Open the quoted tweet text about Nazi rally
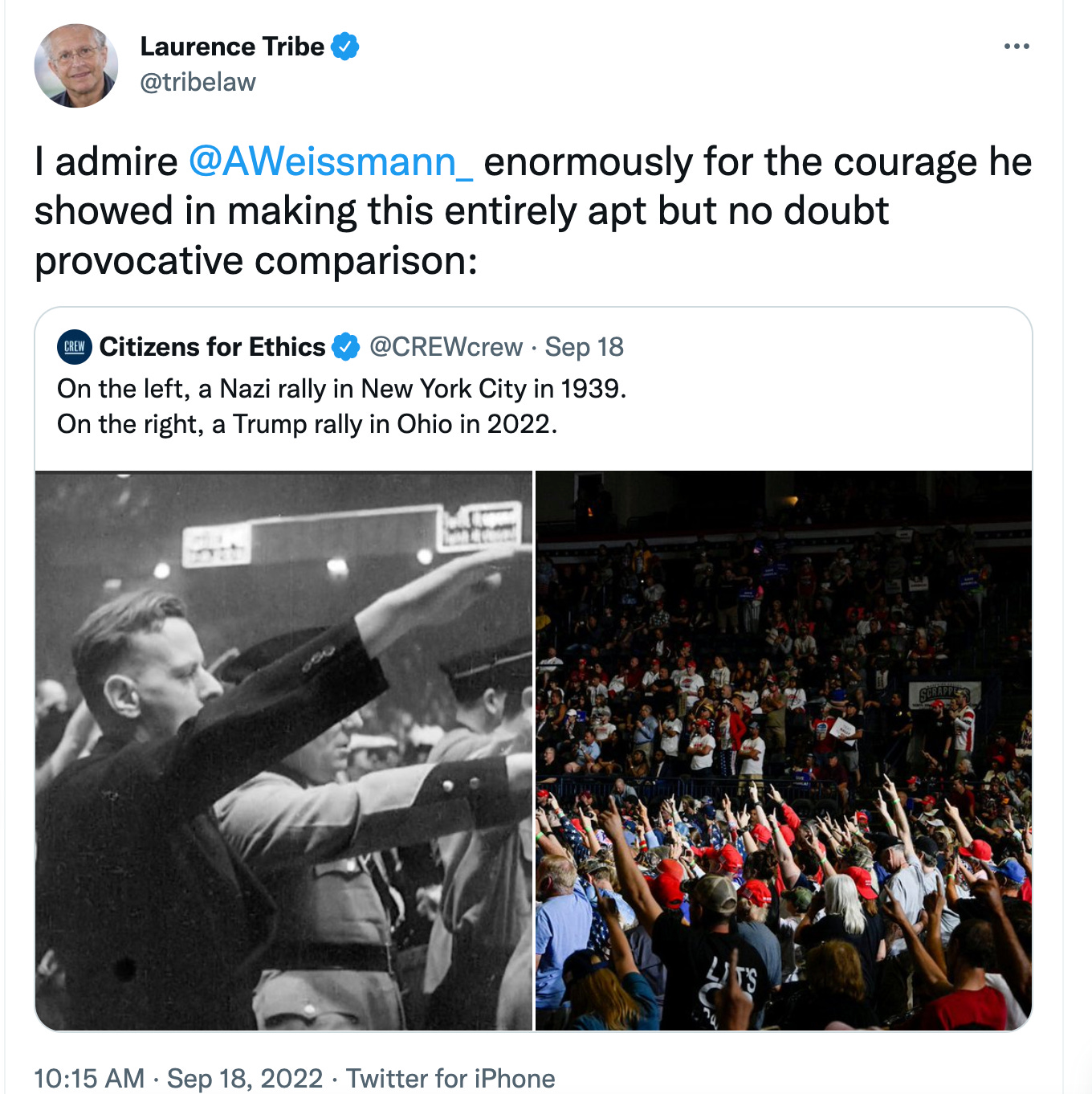This screenshot has height=1094, width=1092. pyautogui.click(x=342, y=389)
